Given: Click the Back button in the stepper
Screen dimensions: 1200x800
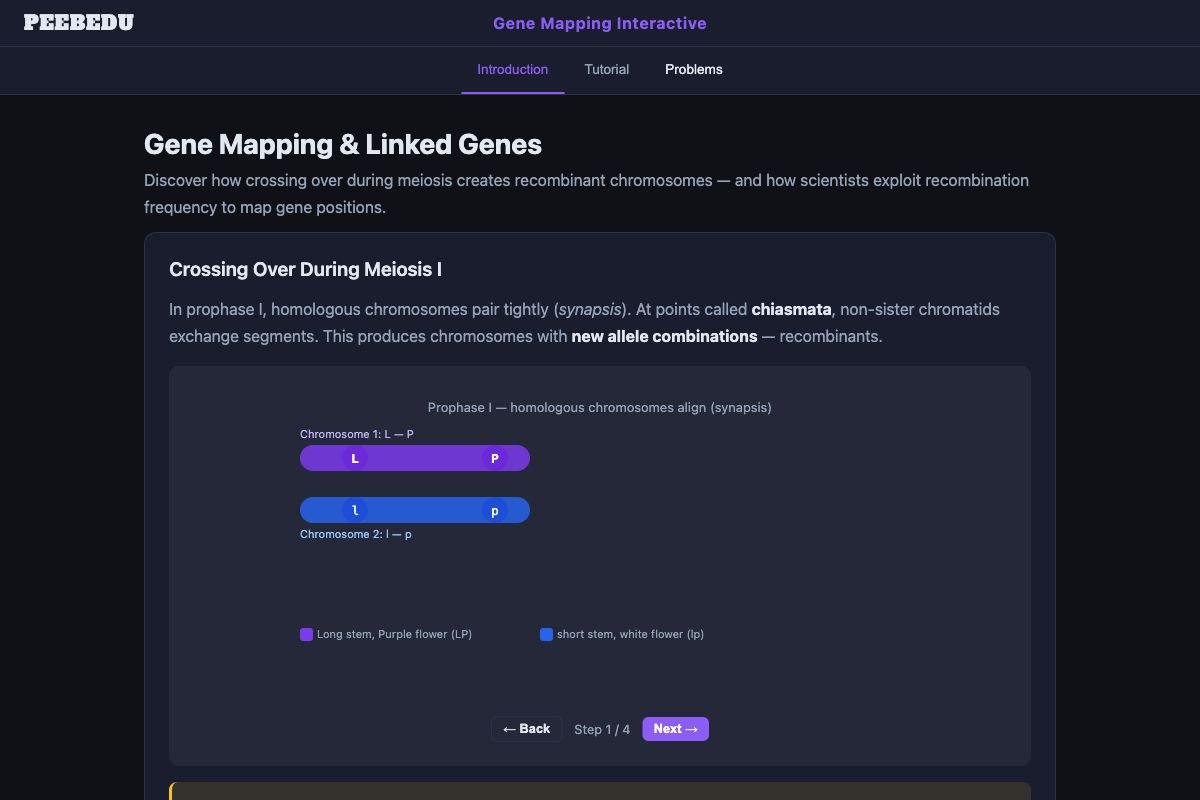Looking at the screenshot, I should 526,729.
